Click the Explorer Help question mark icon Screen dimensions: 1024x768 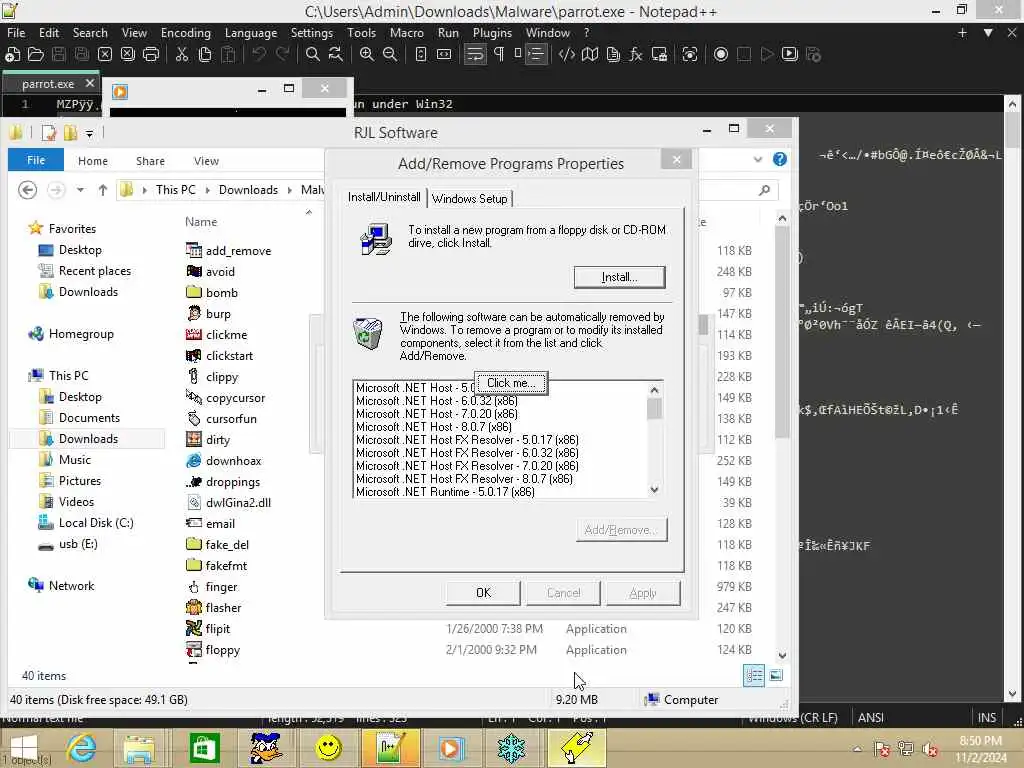pos(780,159)
